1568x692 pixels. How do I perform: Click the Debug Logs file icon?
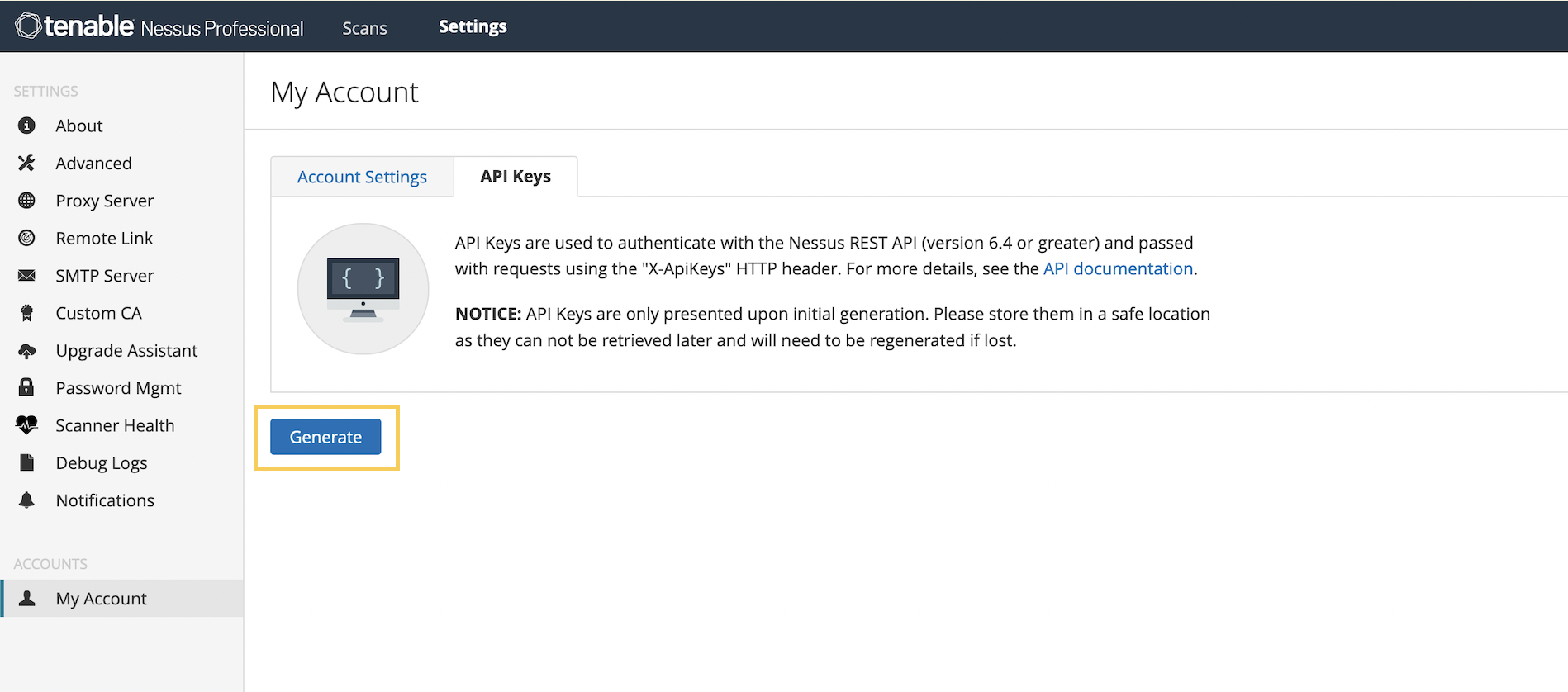(x=26, y=462)
